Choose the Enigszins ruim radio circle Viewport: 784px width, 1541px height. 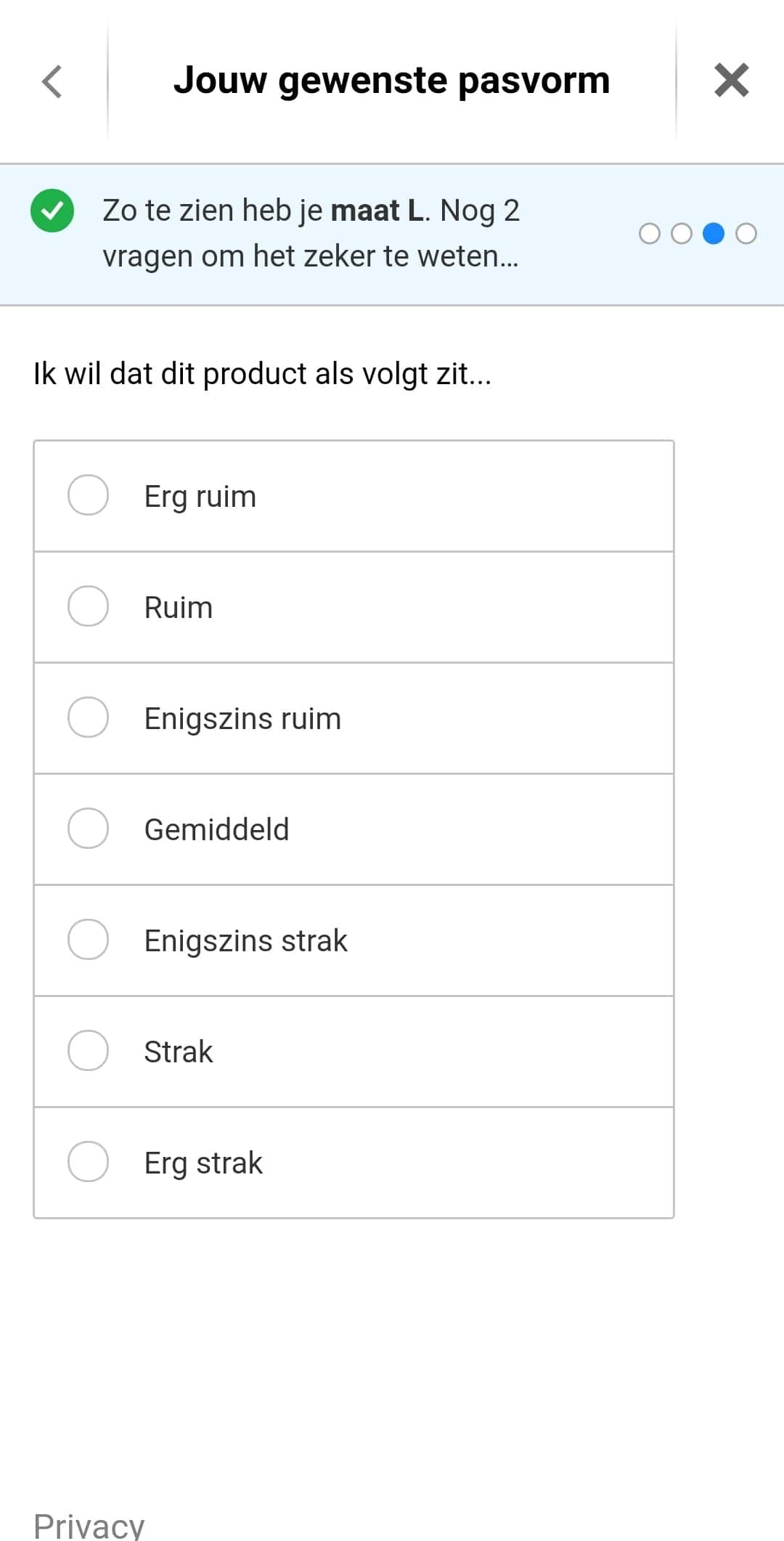[88, 717]
